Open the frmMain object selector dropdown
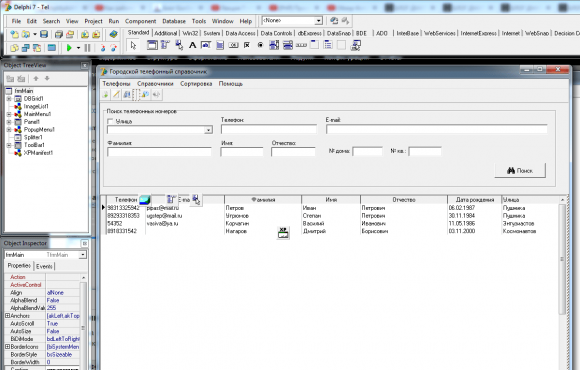 point(83,255)
